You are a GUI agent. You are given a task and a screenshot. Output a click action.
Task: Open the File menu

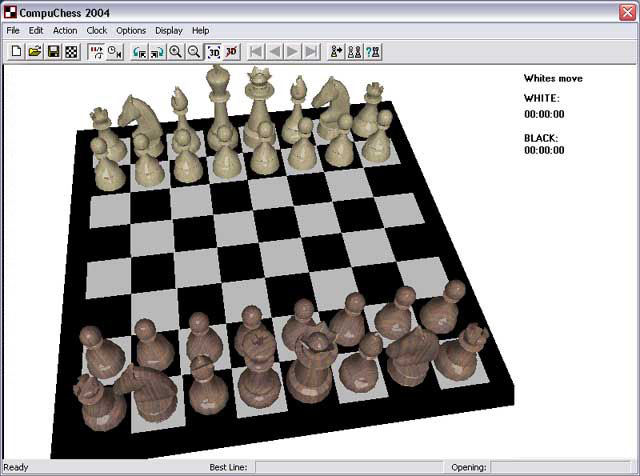tap(13, 31)
